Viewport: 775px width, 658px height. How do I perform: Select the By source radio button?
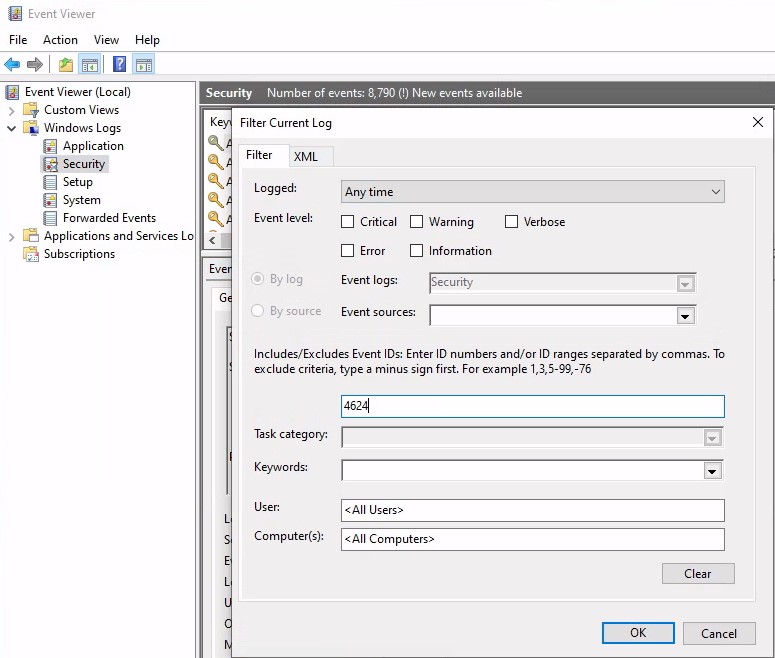click(x=258, y=310)
